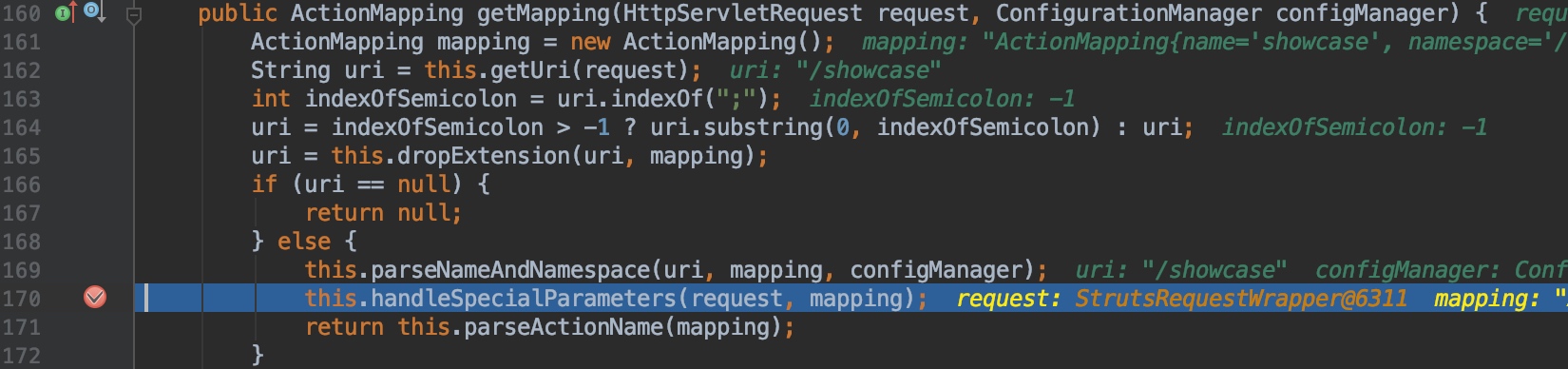Click the StrutsRequestWrapper@6311 inline debug value
Image resolution: width=1568 pixels, height=369 pixels.
tap(1241, 299)
